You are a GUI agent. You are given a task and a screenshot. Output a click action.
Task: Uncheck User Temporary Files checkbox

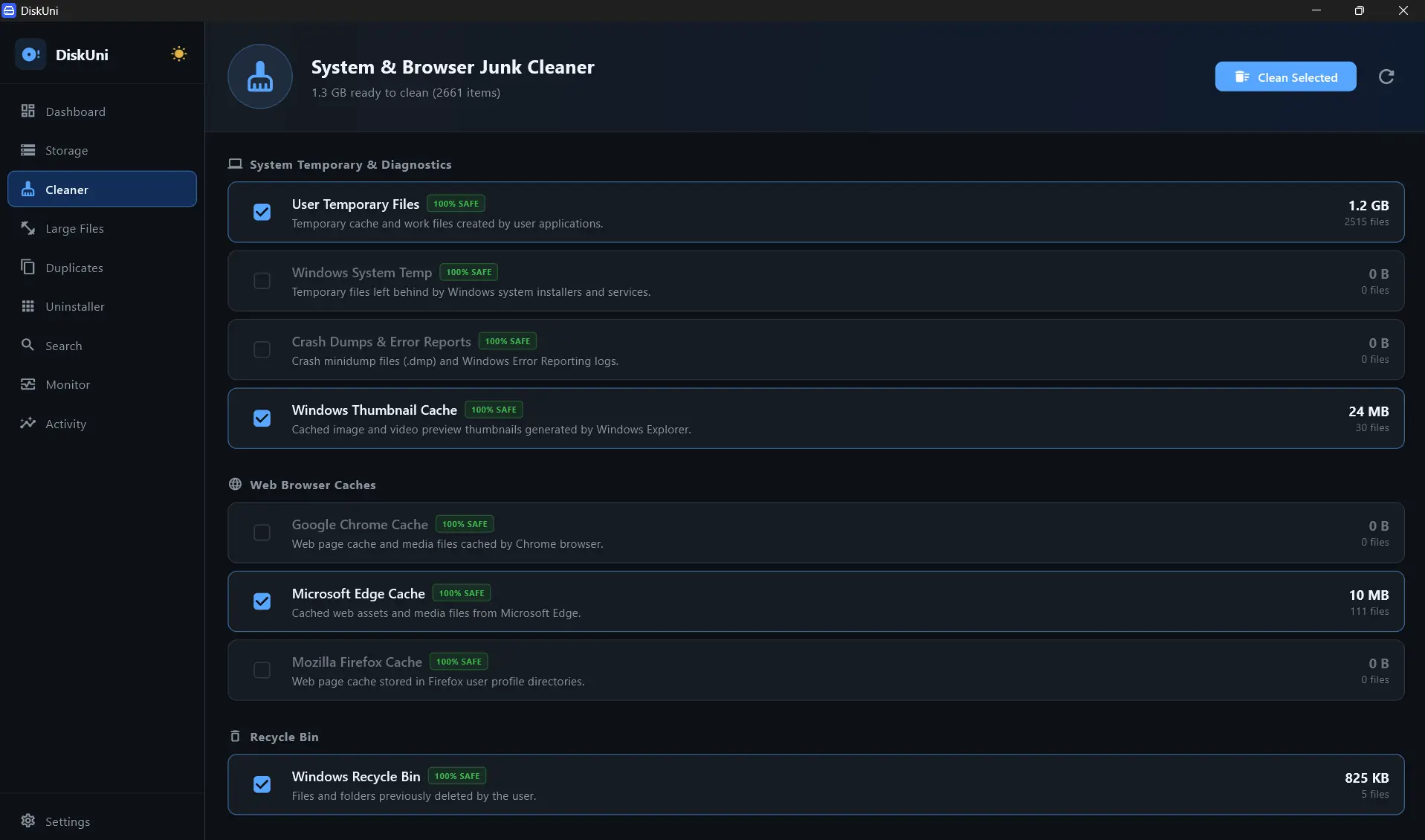pos(262,212)
